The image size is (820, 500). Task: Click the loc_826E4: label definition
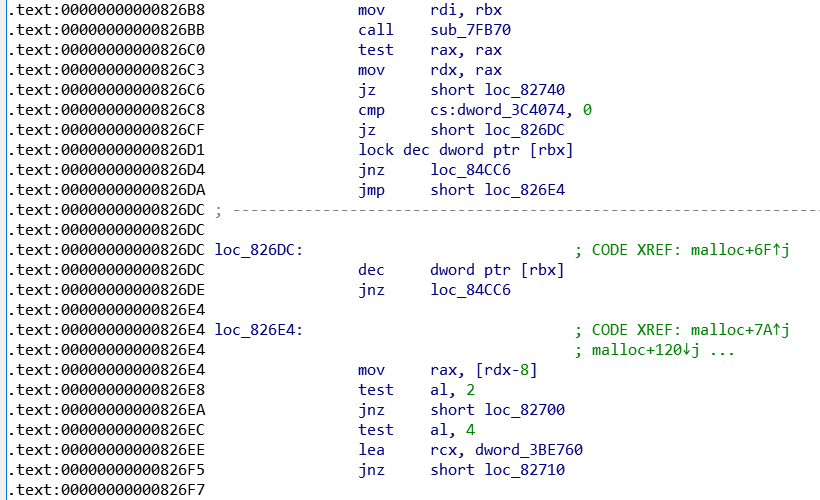[259, 330]
